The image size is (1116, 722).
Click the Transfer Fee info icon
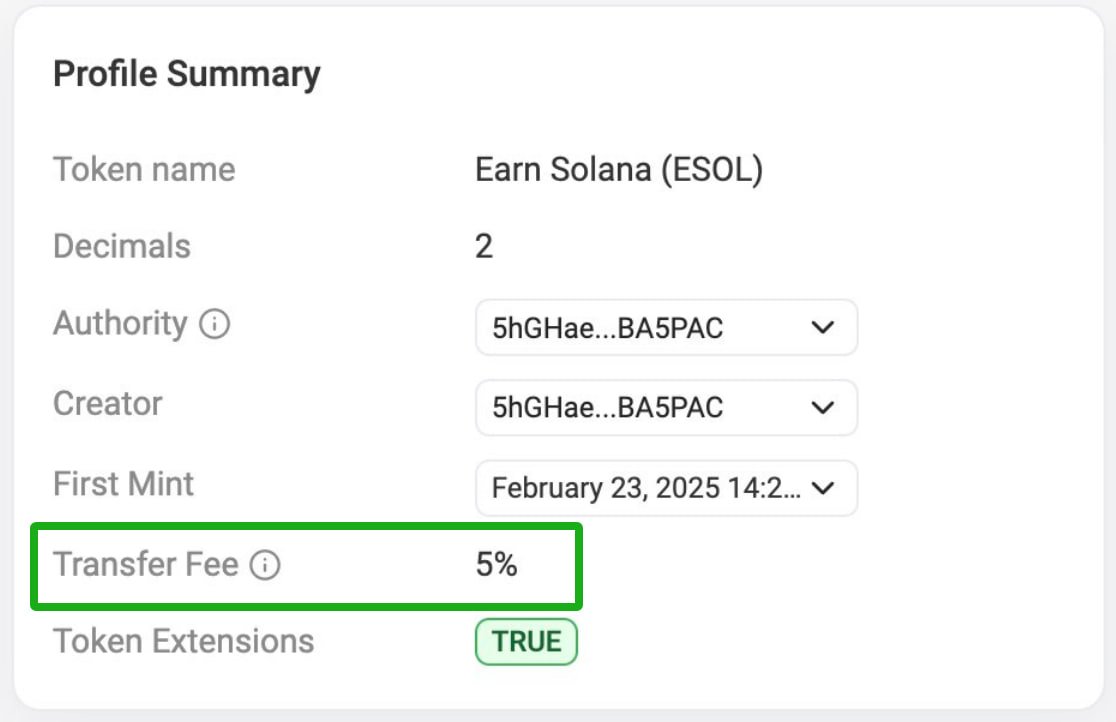(266, 565)
